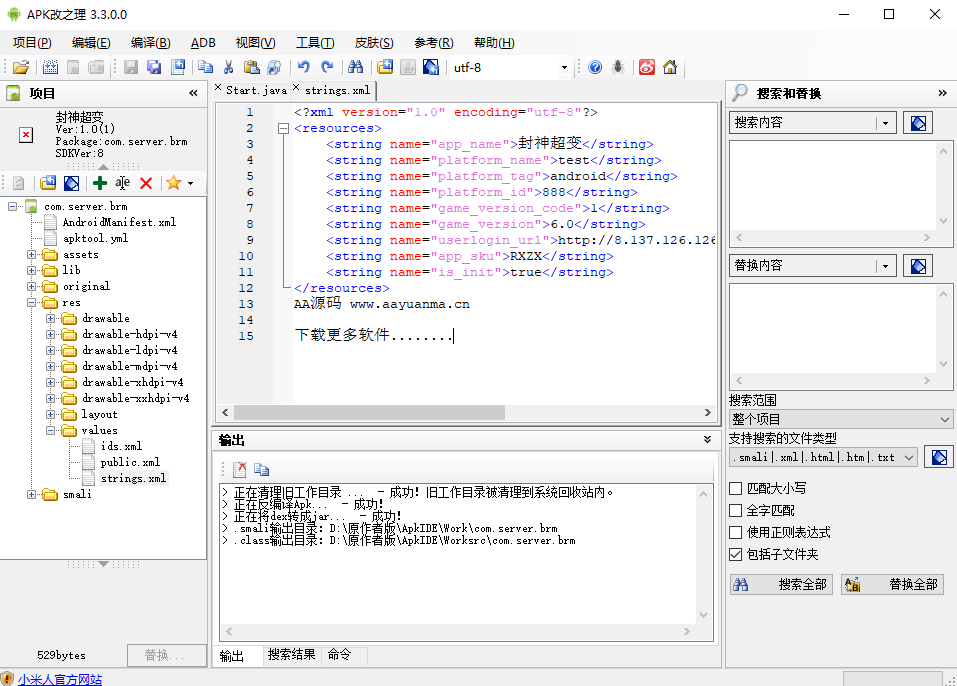This screenshot has height=686, width=957.
Task: Click the output panel scroll-down arrow
Action: [703, 615]
